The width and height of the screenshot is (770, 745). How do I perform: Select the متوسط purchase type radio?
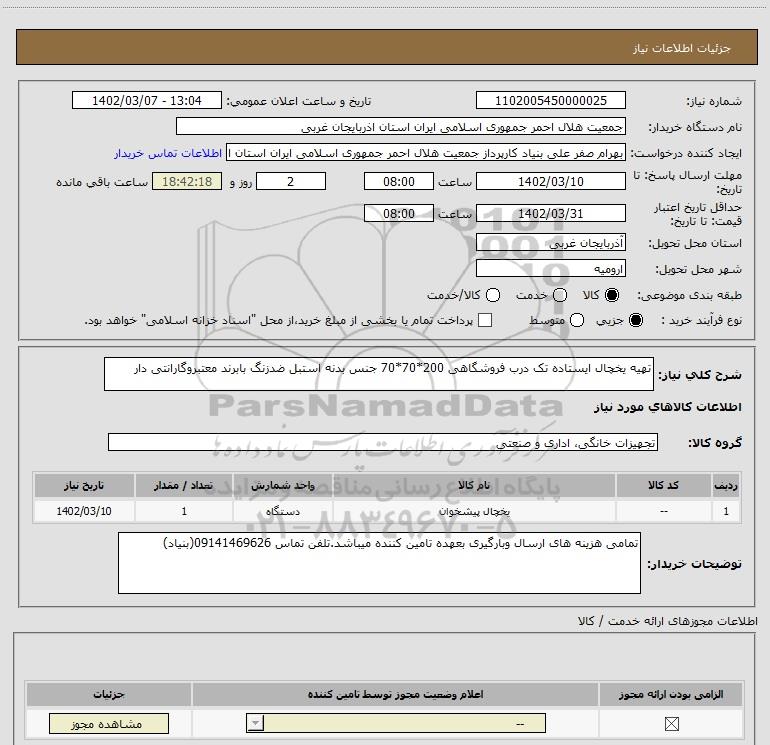tap(577, 320)
